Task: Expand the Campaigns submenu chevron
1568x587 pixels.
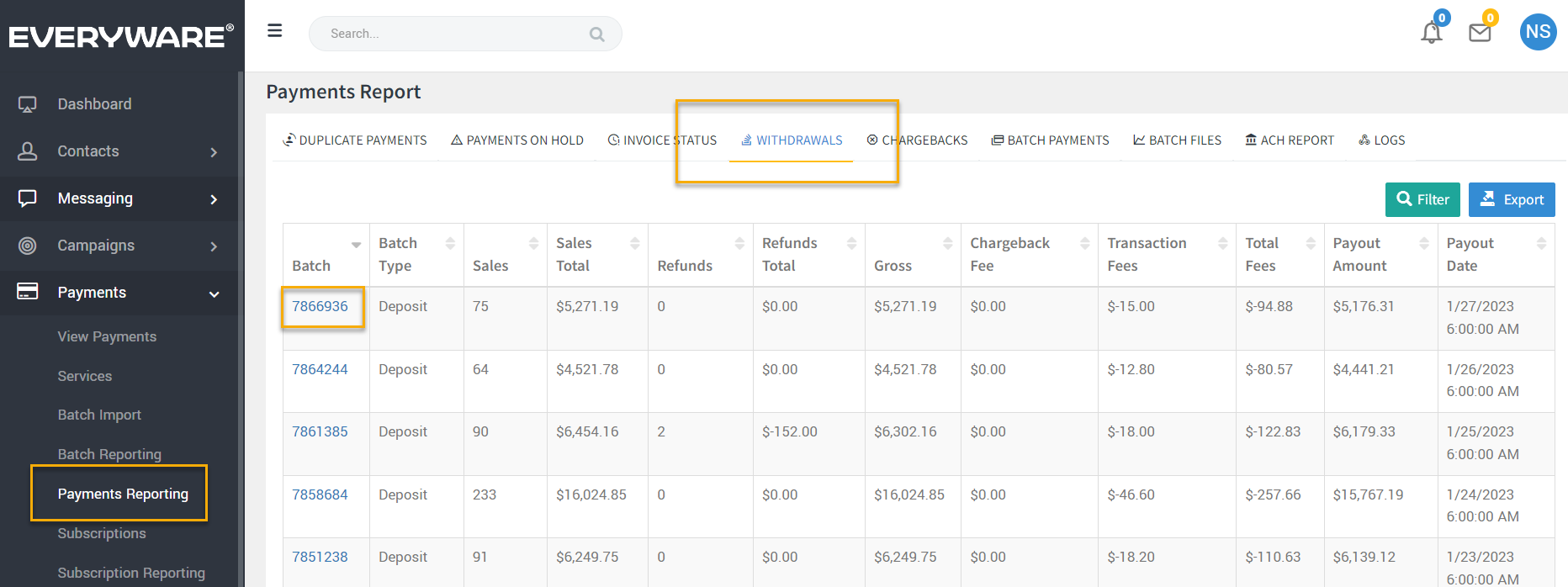Action: 214,246
